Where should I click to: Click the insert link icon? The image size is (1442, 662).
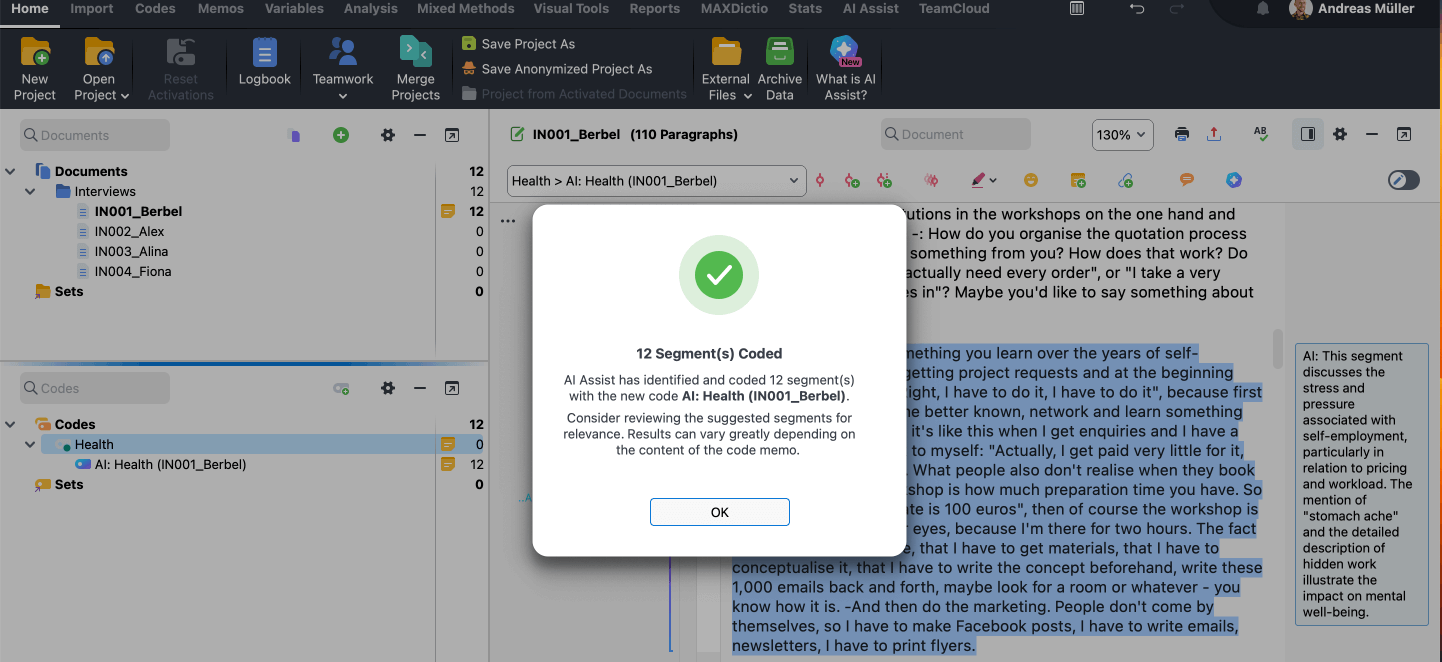[x=1125, y=181]
